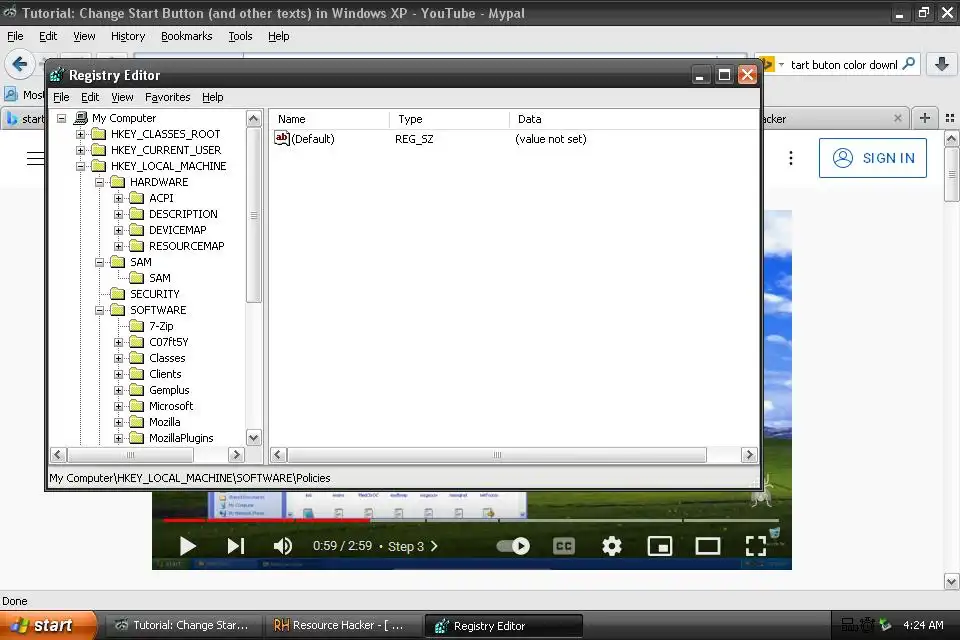Select the DEVICEMAP key
This screenshot has width=960, height=640.
click(x=178, y=230)
